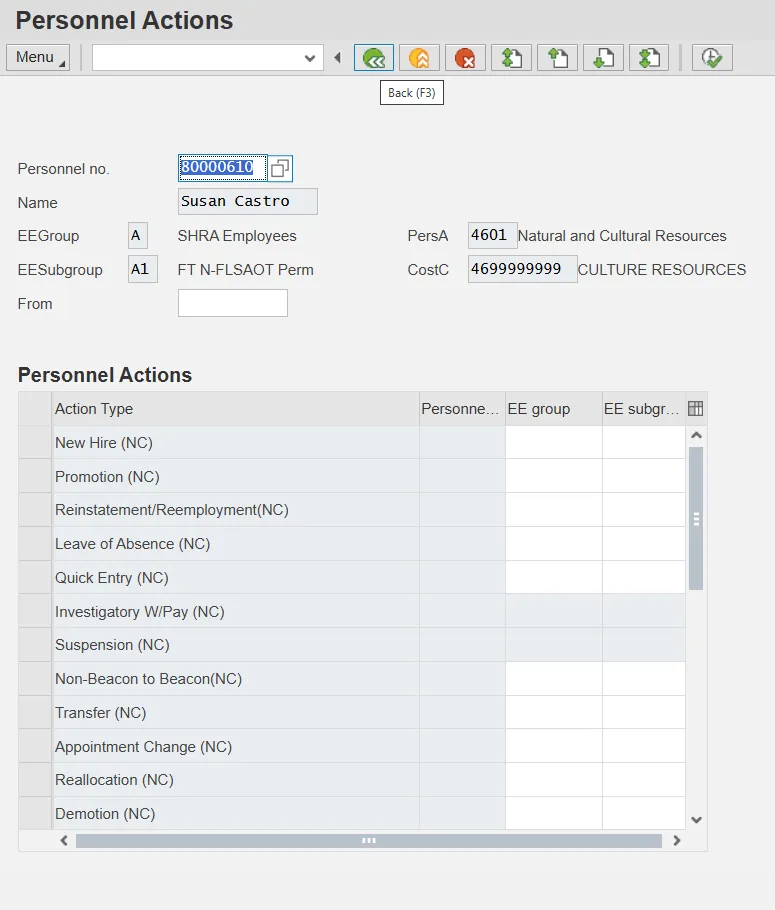The width and height of the screenshot is (775, 910).
Task: Click the From date input field
Action: (x=232, y=303)
